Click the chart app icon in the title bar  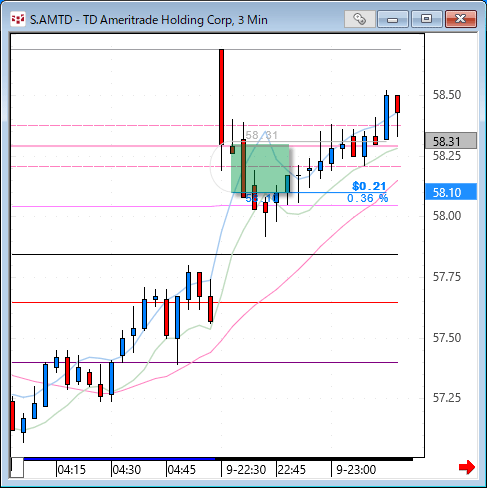pyautogui.click(x=18, y=19)
